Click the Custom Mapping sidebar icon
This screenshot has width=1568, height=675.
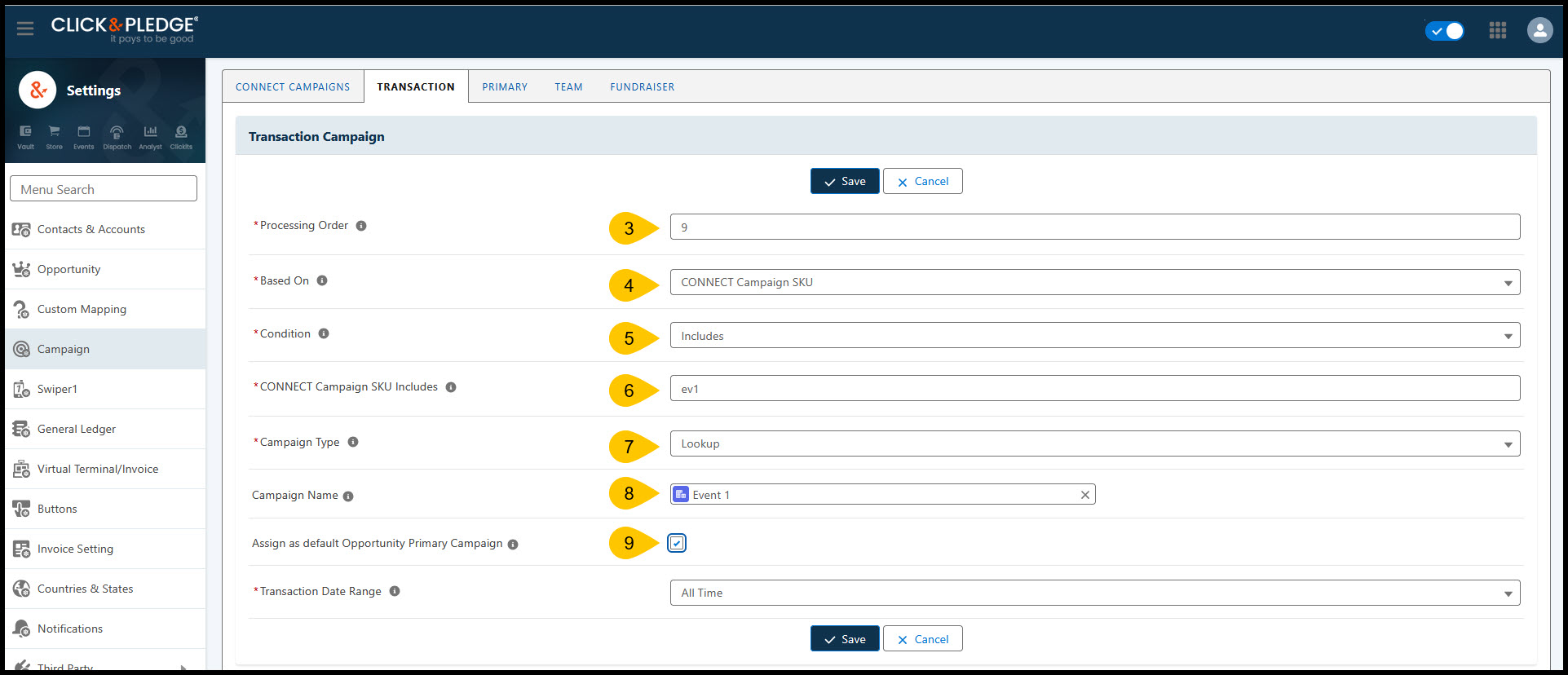click(21, 309)
